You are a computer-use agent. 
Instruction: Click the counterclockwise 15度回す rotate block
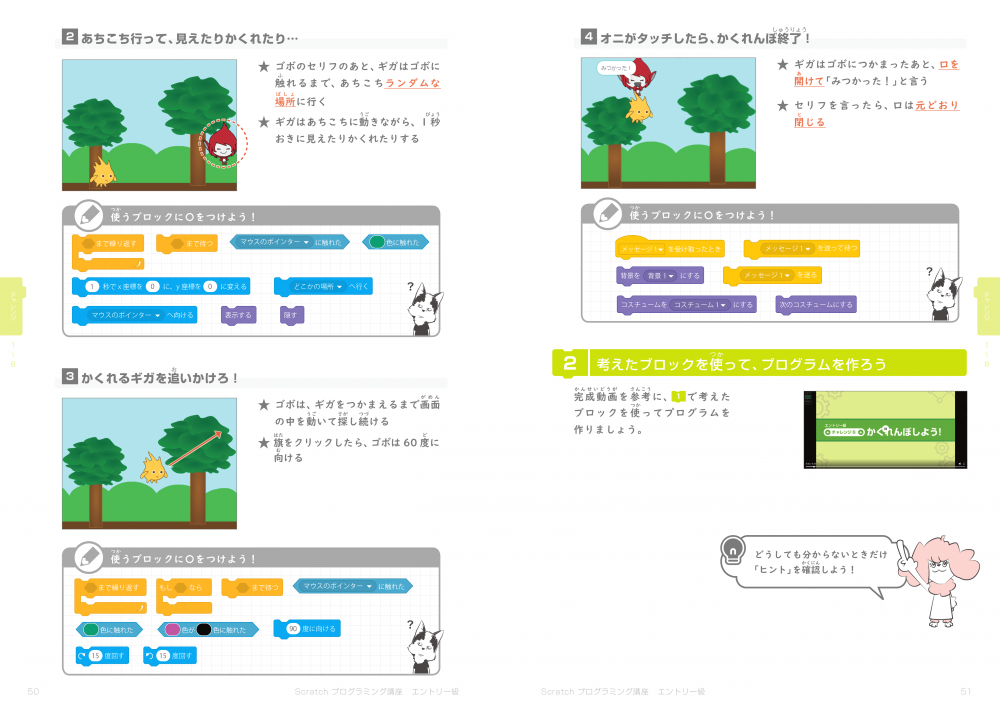171,655
